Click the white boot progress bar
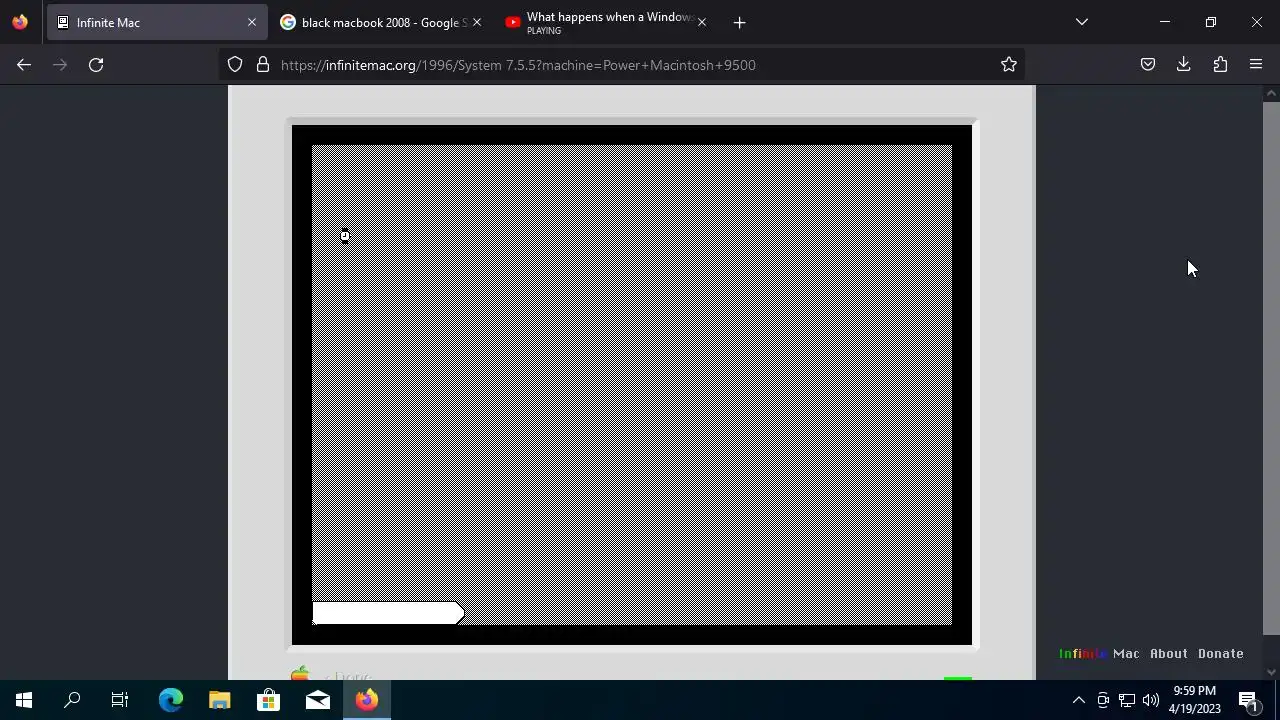Viewport: 1280px width, 720px height. (388, 613)
